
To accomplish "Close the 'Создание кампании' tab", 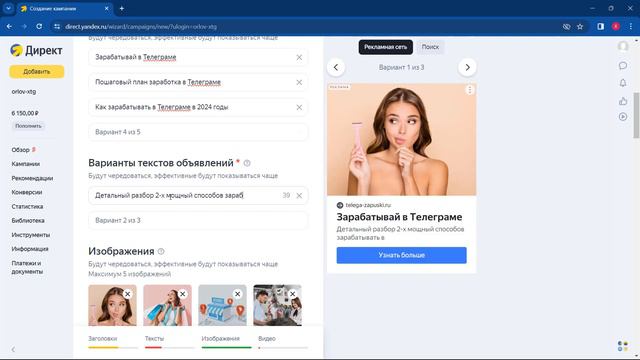I will [x=107, y=9].
